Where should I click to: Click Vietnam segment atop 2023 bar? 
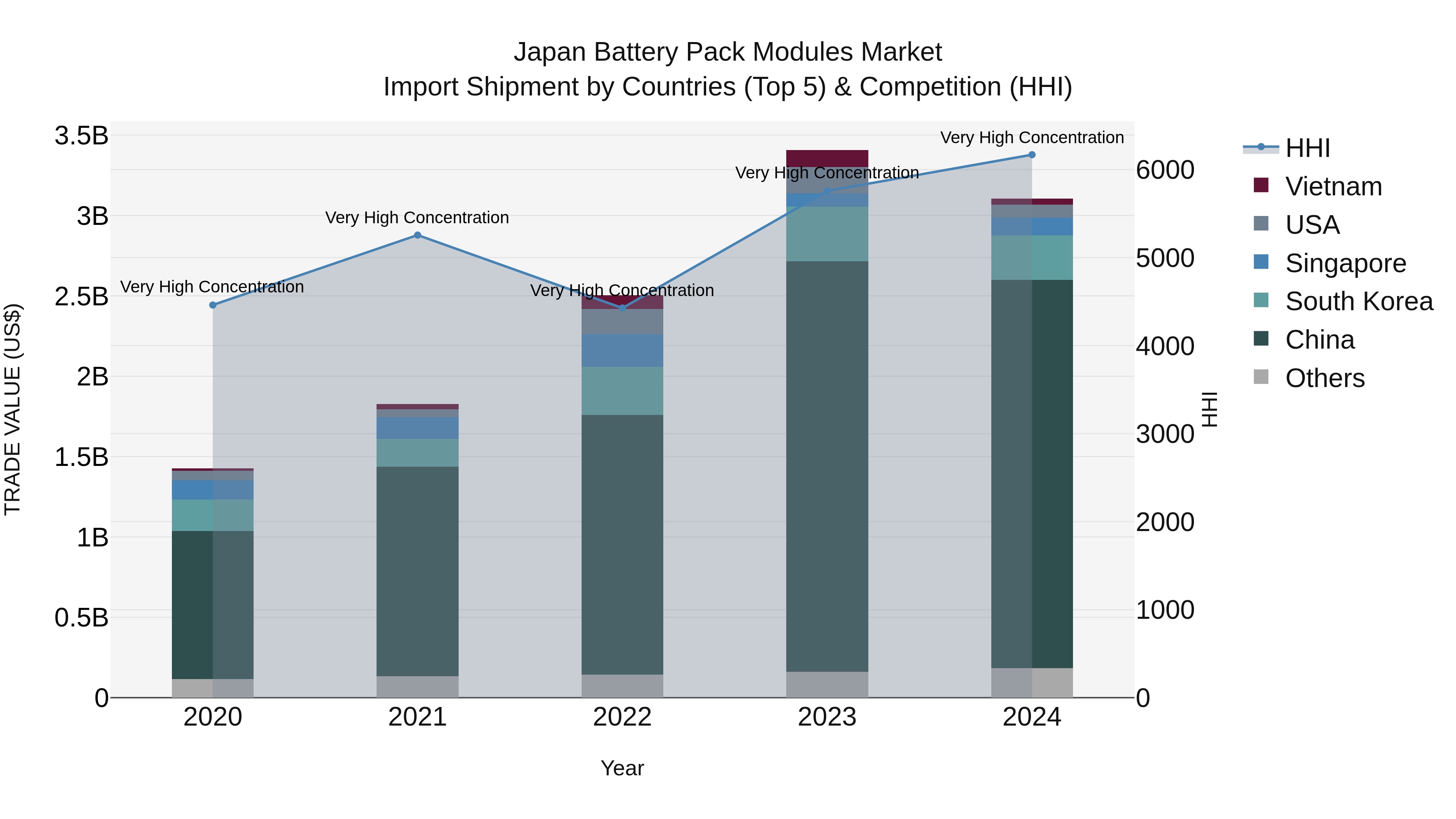coord(827,158)
